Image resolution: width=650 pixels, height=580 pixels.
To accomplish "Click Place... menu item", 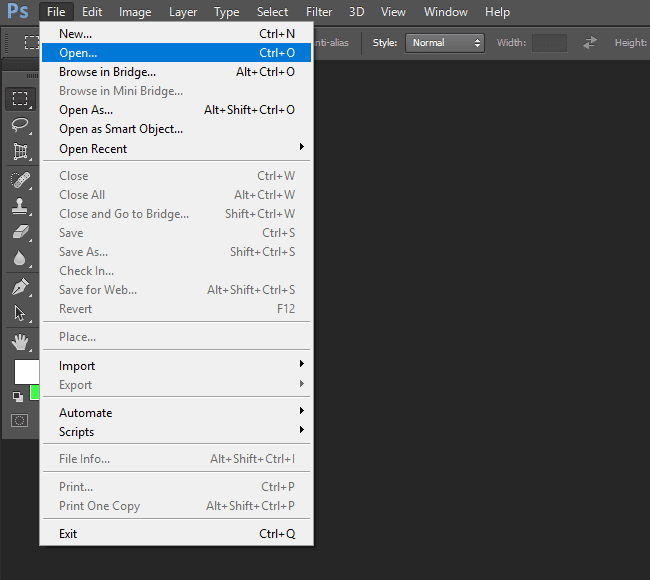I will pyautogui.click(x=176, y=337).
